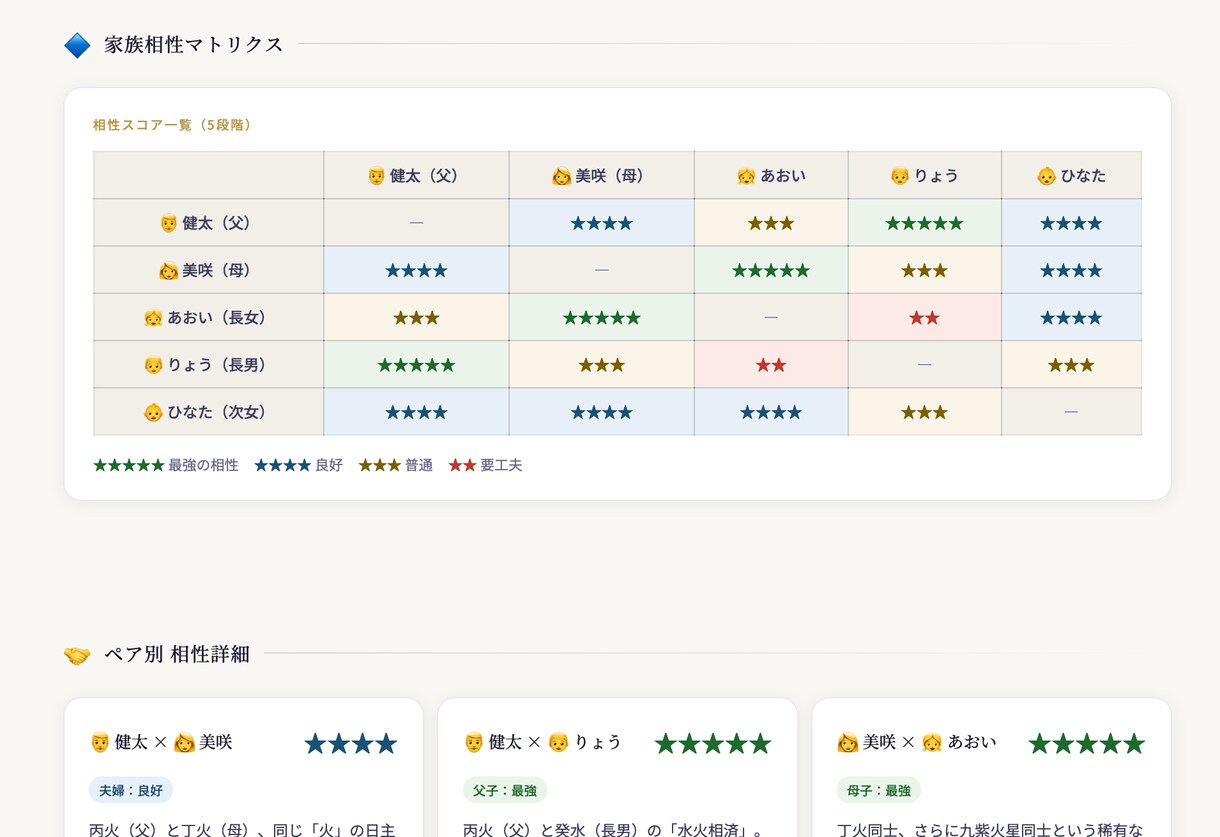Click the 美咲 row, ひなた column four-star cell
Screen dimensions: 1220x837
1071,270
